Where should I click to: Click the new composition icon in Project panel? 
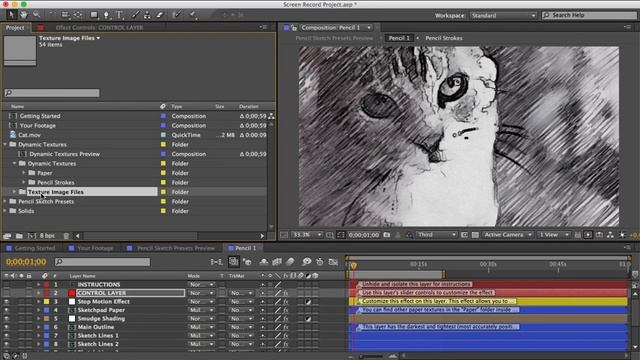coord(31,236)
